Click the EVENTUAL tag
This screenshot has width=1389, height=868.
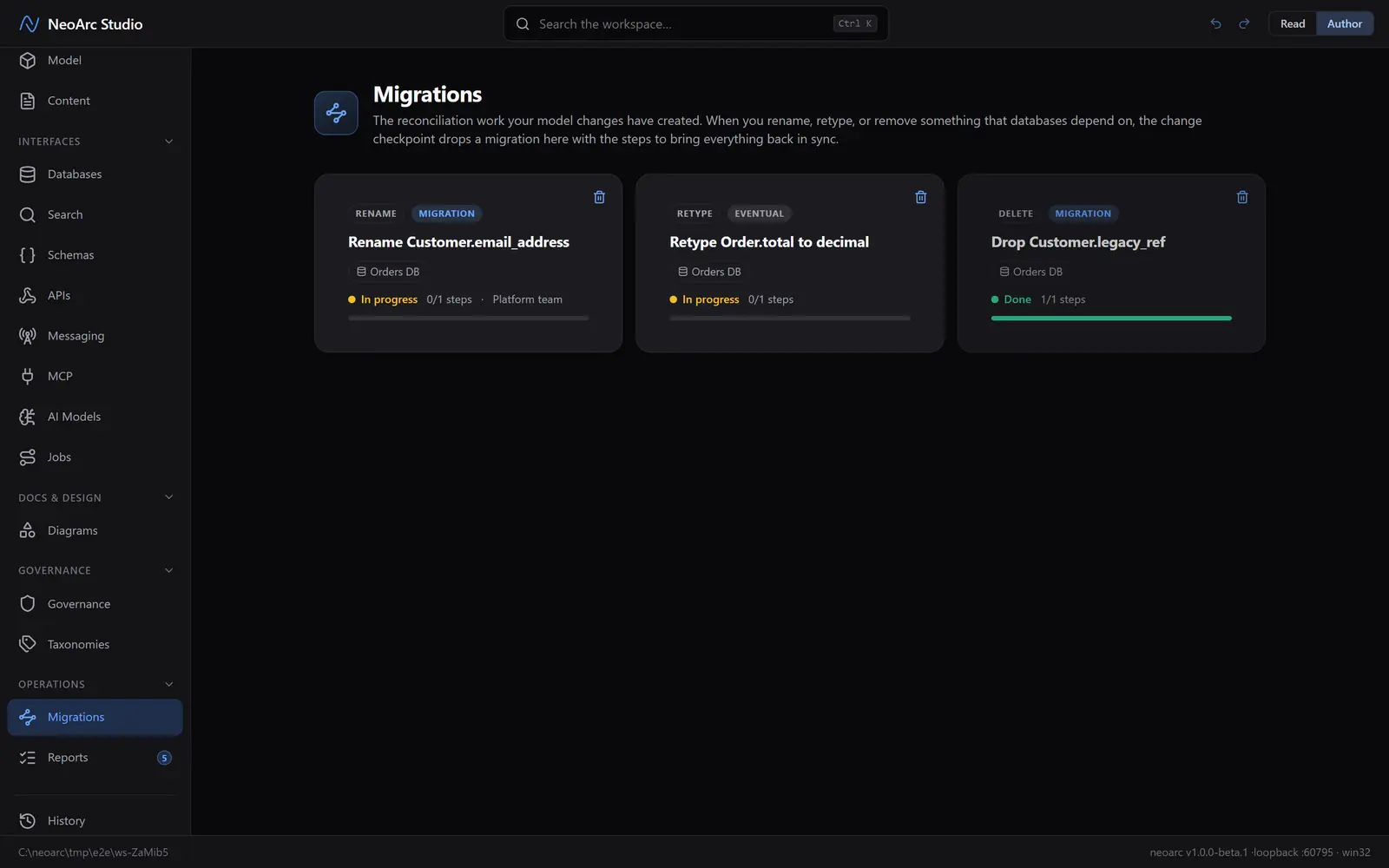point(759,214)
